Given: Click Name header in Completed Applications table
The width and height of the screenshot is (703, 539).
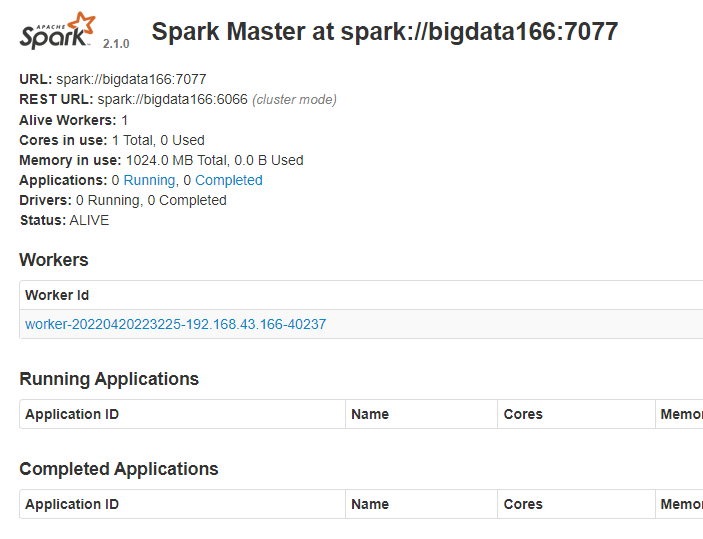Looking at the screenshot, I should pos(370,504).
